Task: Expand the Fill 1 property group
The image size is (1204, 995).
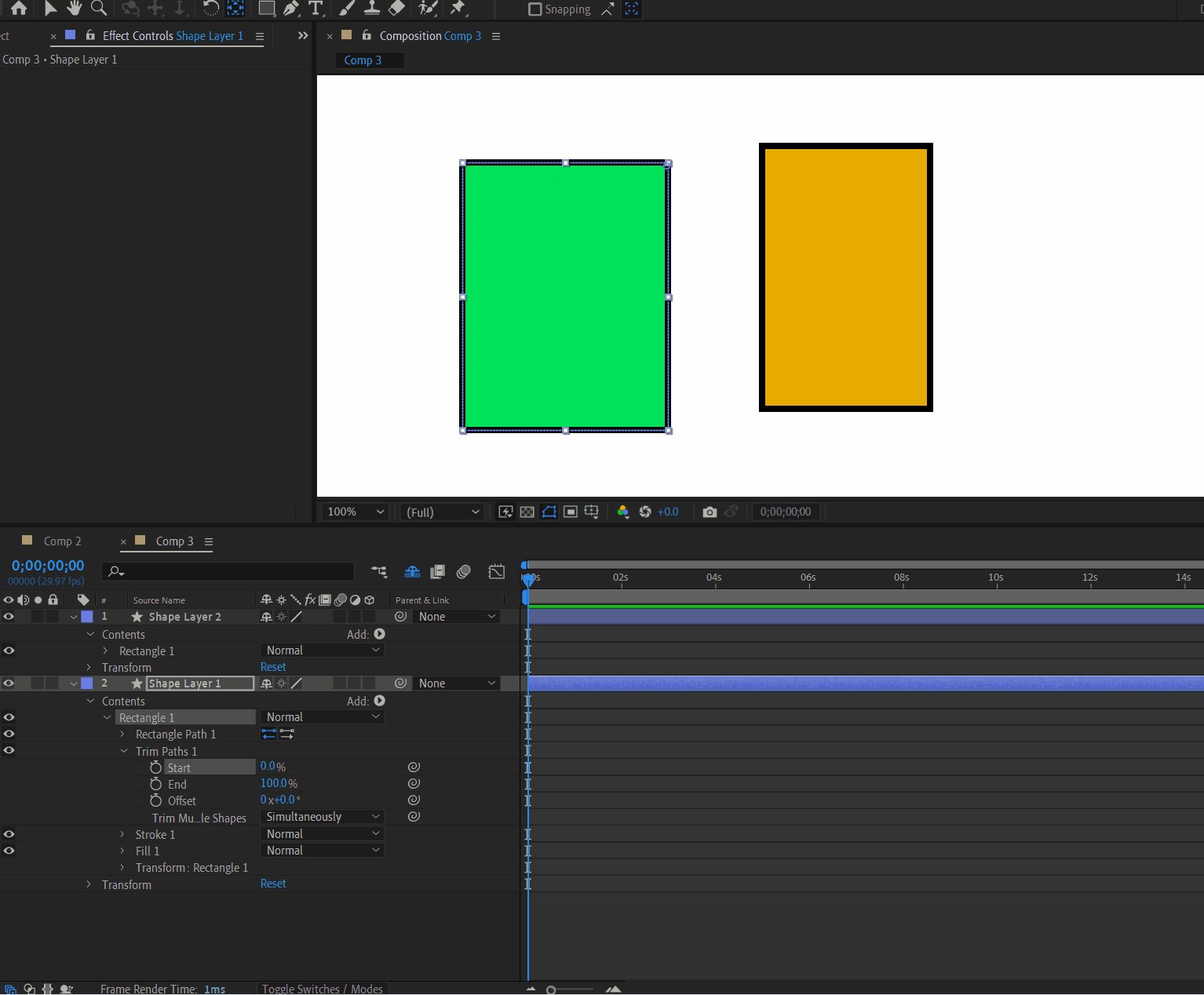Action: [x=122, y=851]
